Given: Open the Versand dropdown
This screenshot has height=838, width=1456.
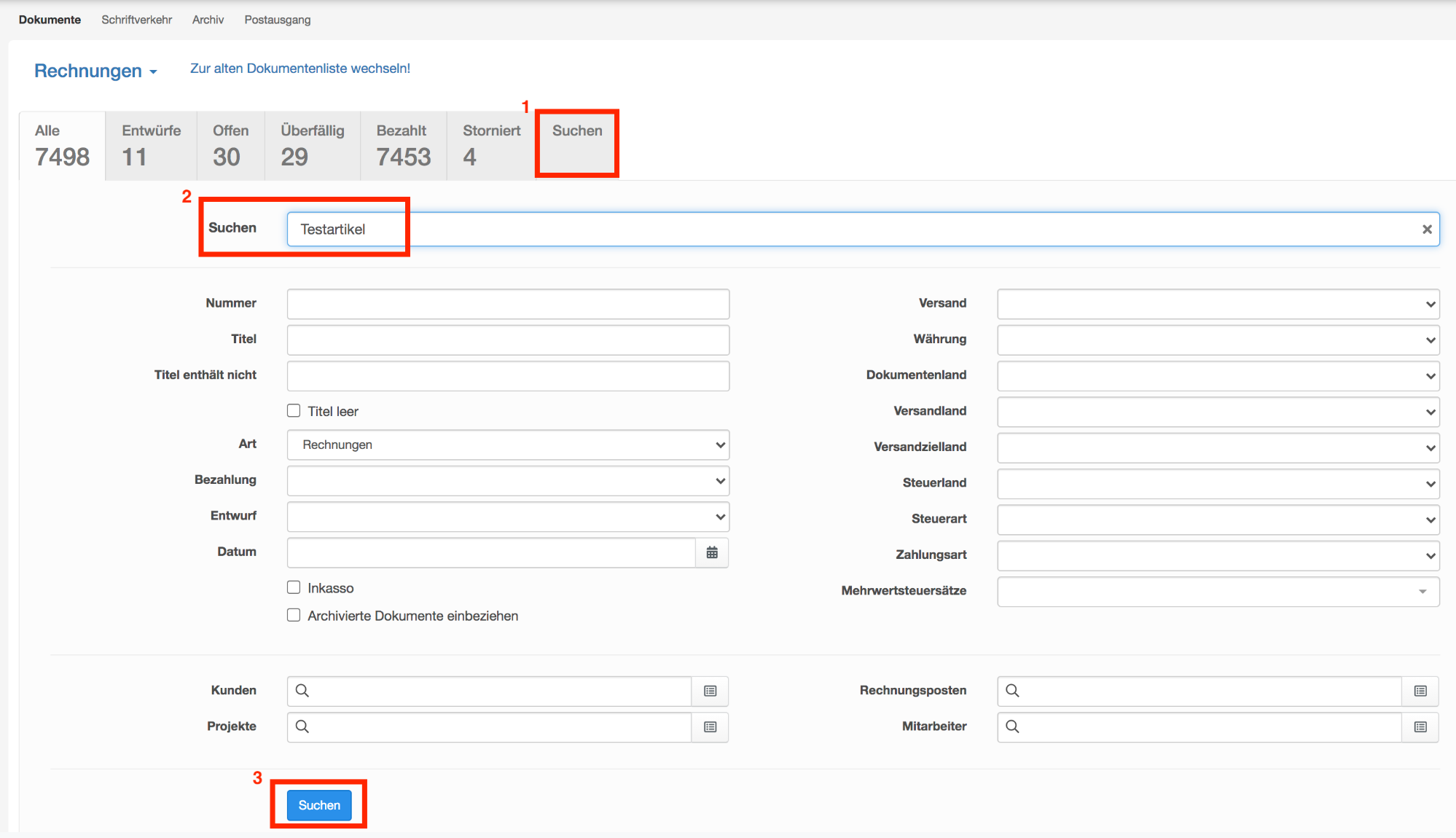Looking at the screenshot, I should [x=1218, y=305].
